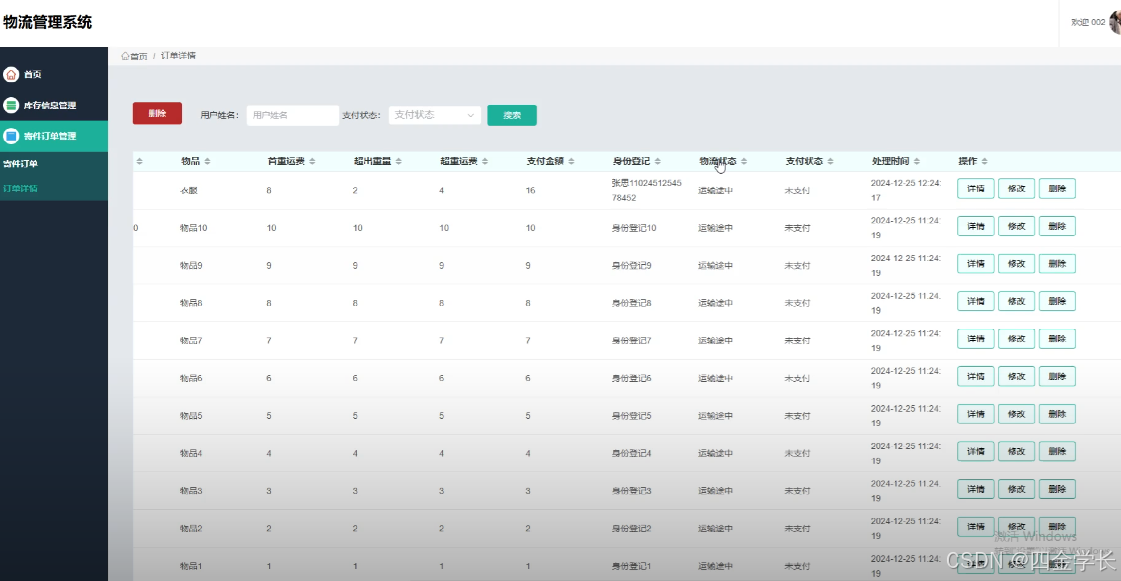Click the red 删除 batch delete button

tap(157, 114)
